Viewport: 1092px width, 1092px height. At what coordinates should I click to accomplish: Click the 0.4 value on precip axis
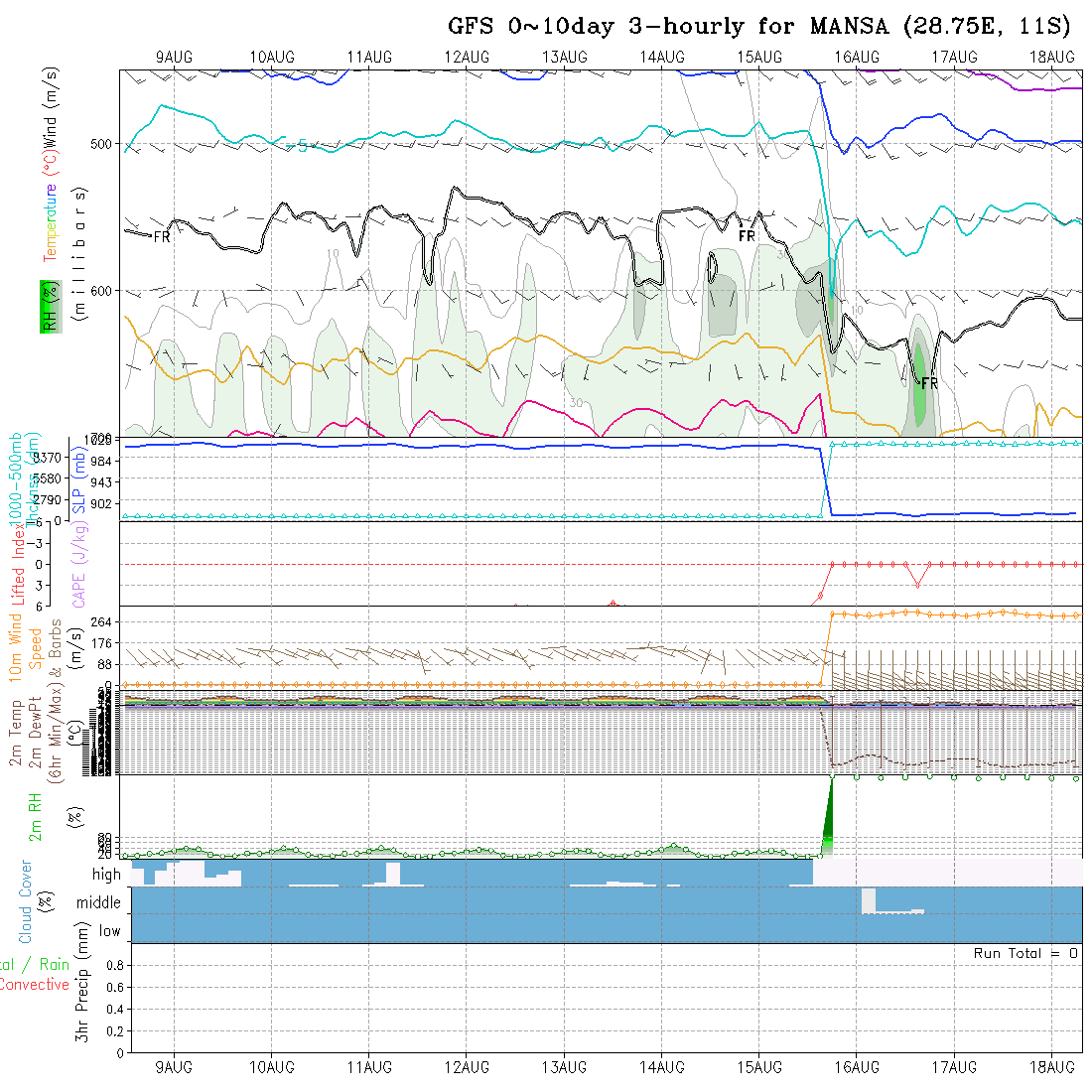pyautogui.click(x=115, y=1010)
